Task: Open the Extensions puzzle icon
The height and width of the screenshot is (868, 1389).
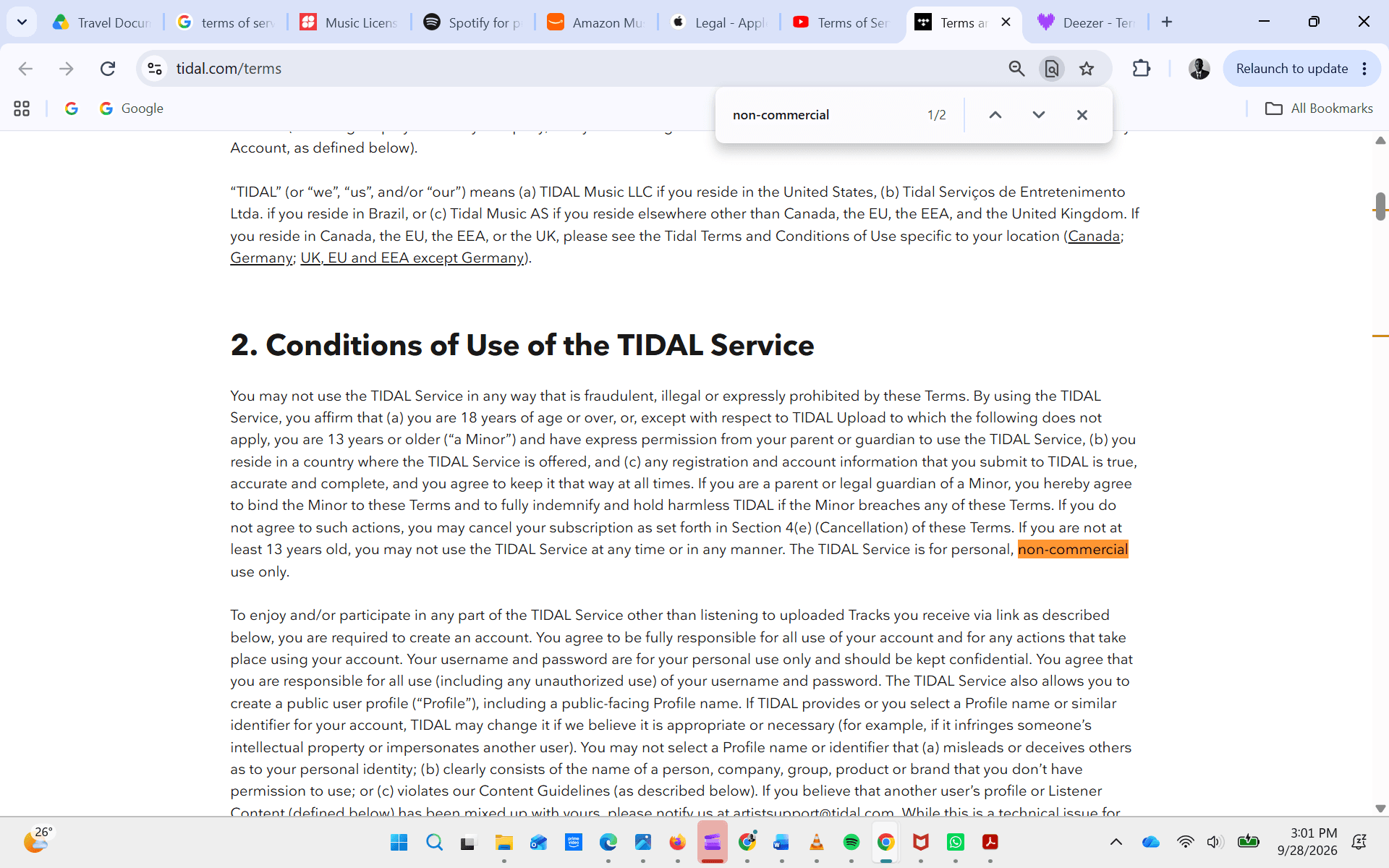Action: coord(1141,69)
